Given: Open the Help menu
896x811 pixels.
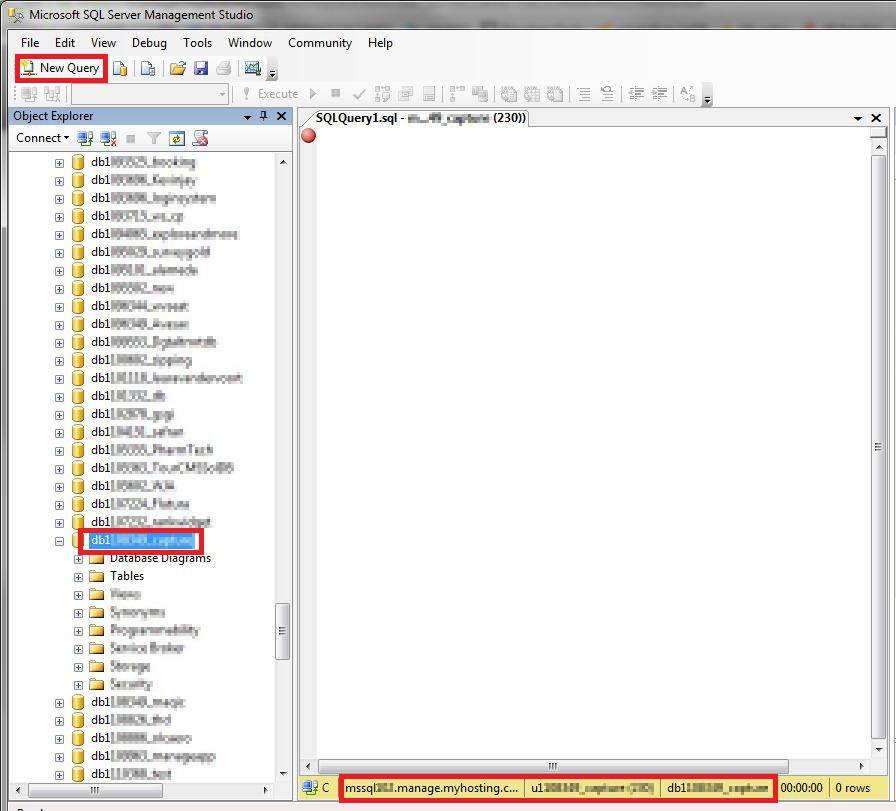Looking at the screenshot, I should click(x=380, y=43).
